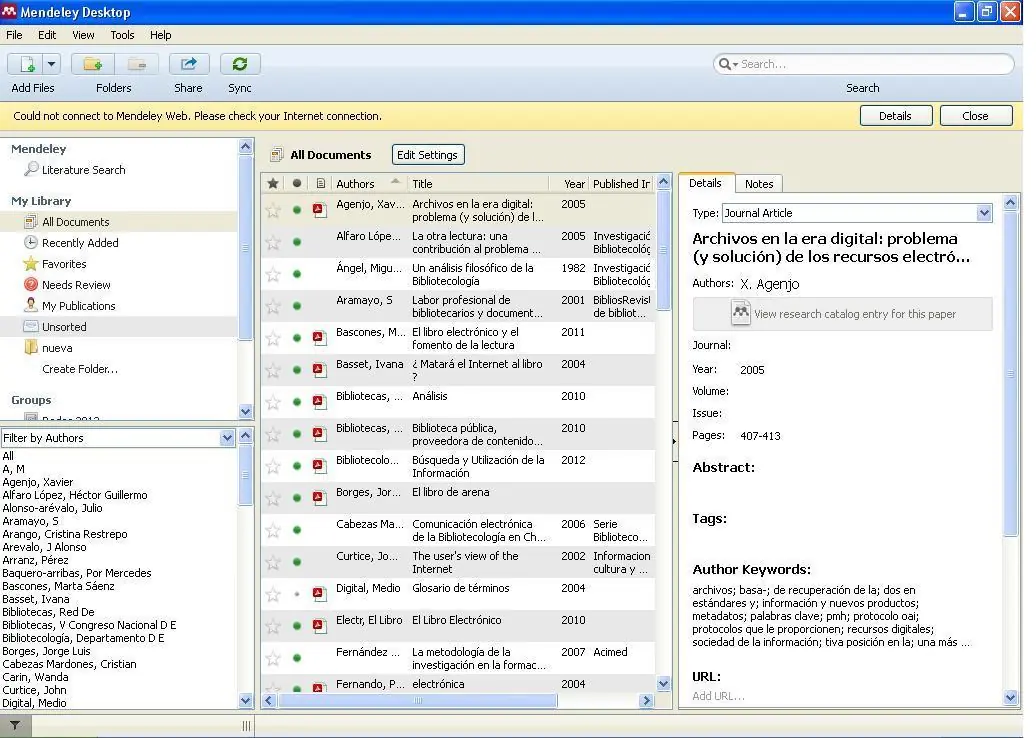Click details panel vertical scrollbar thumb
Image resolution: width=1036 pixels, height=738 pixels.
tap(1011, 373)
